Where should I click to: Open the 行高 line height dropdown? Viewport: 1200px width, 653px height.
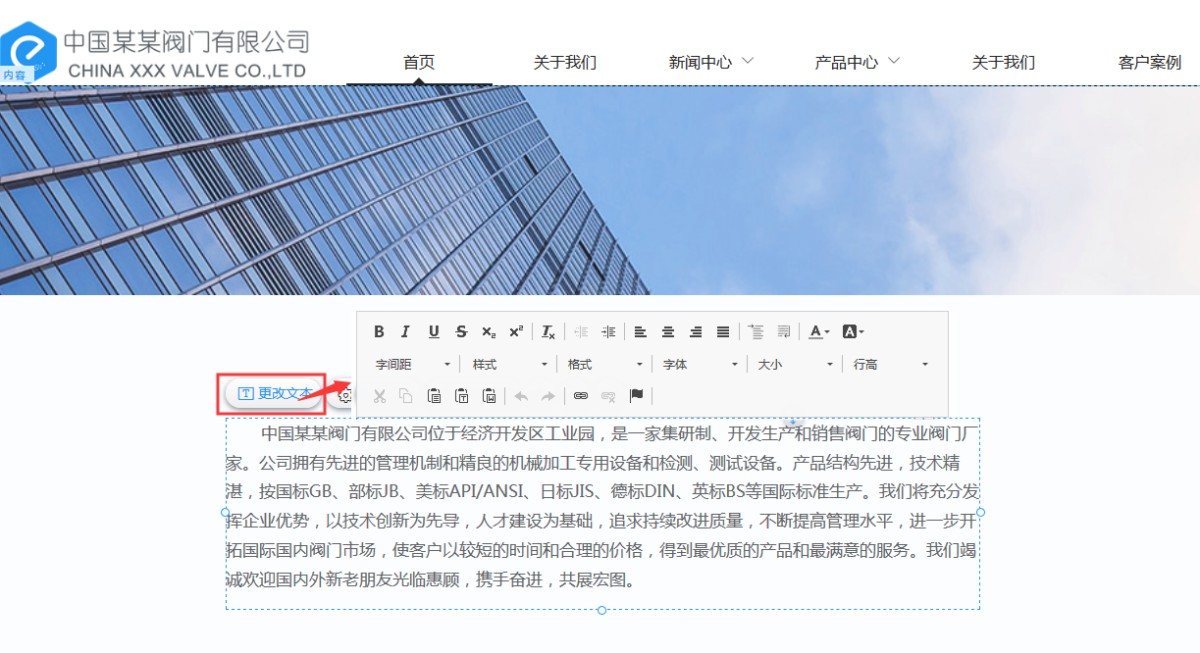click(x=891, y=364)
